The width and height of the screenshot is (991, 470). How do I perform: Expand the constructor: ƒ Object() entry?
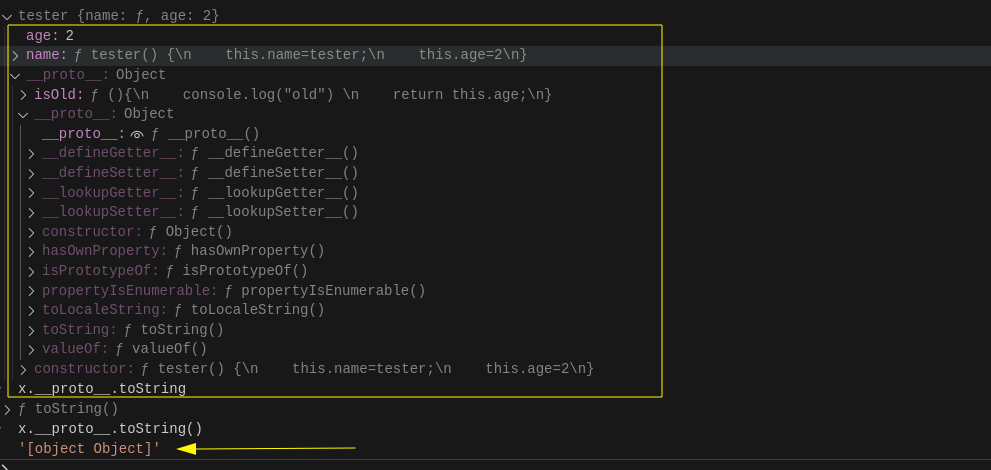(x=32, y=232)
